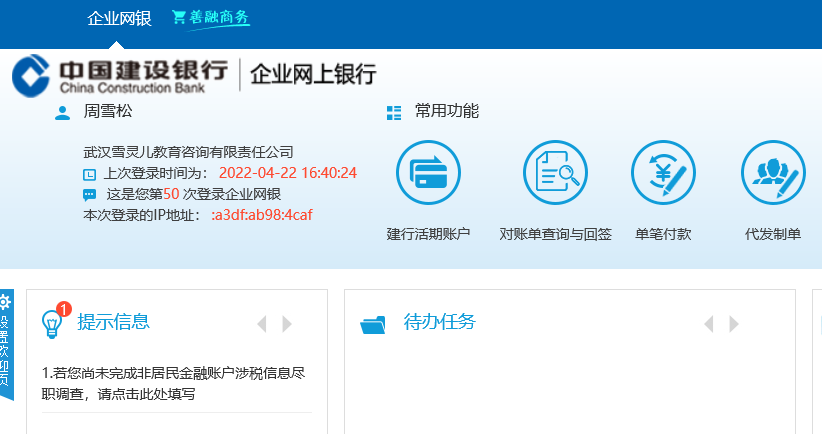The image size is (822, 434).
Task: Click the 建行活期账户 label
Action: tap(428, 234)
